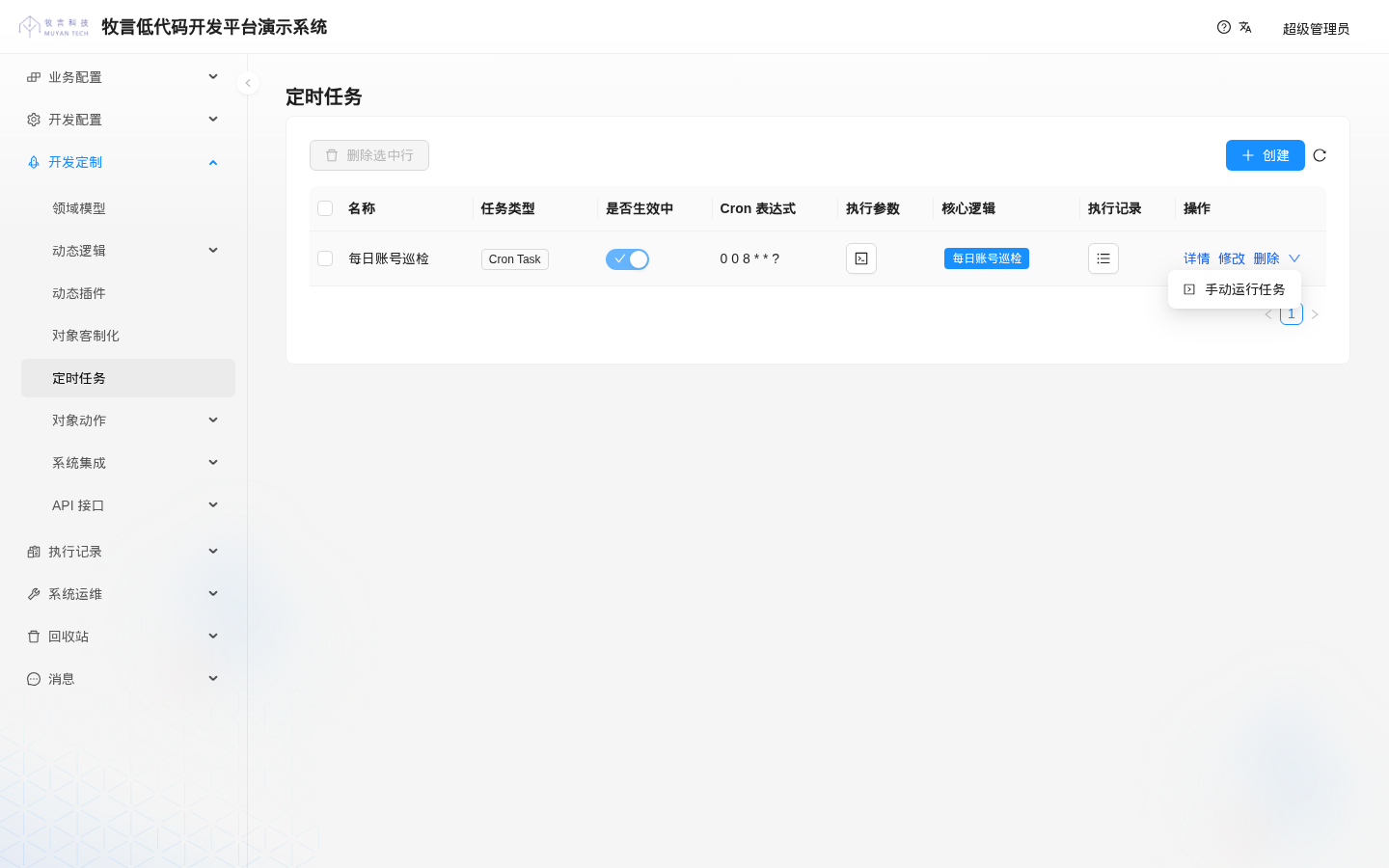Image resolution: width=1389 pixels, height=868 pixels.
Task: Open the help question-mark icon
Action: [1224, 27]
